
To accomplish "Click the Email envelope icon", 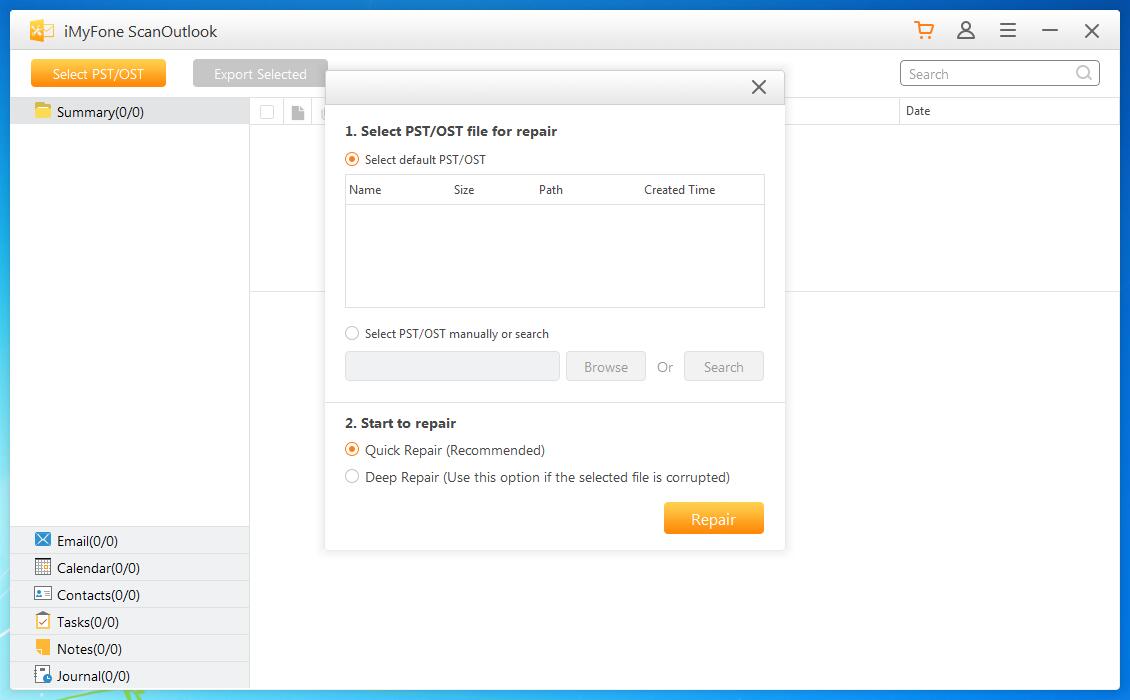I will pos(43,539).
